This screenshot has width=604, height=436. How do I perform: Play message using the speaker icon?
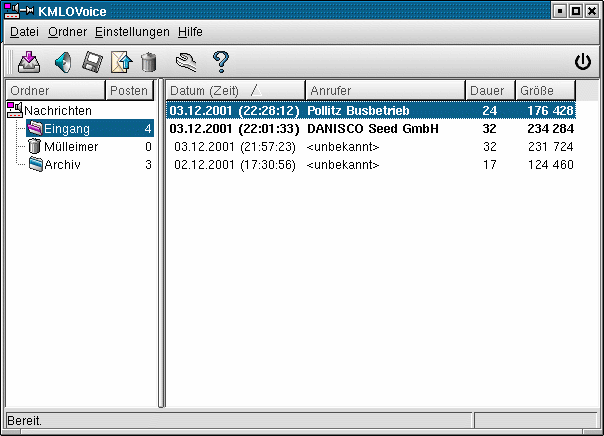coord(64,62)
